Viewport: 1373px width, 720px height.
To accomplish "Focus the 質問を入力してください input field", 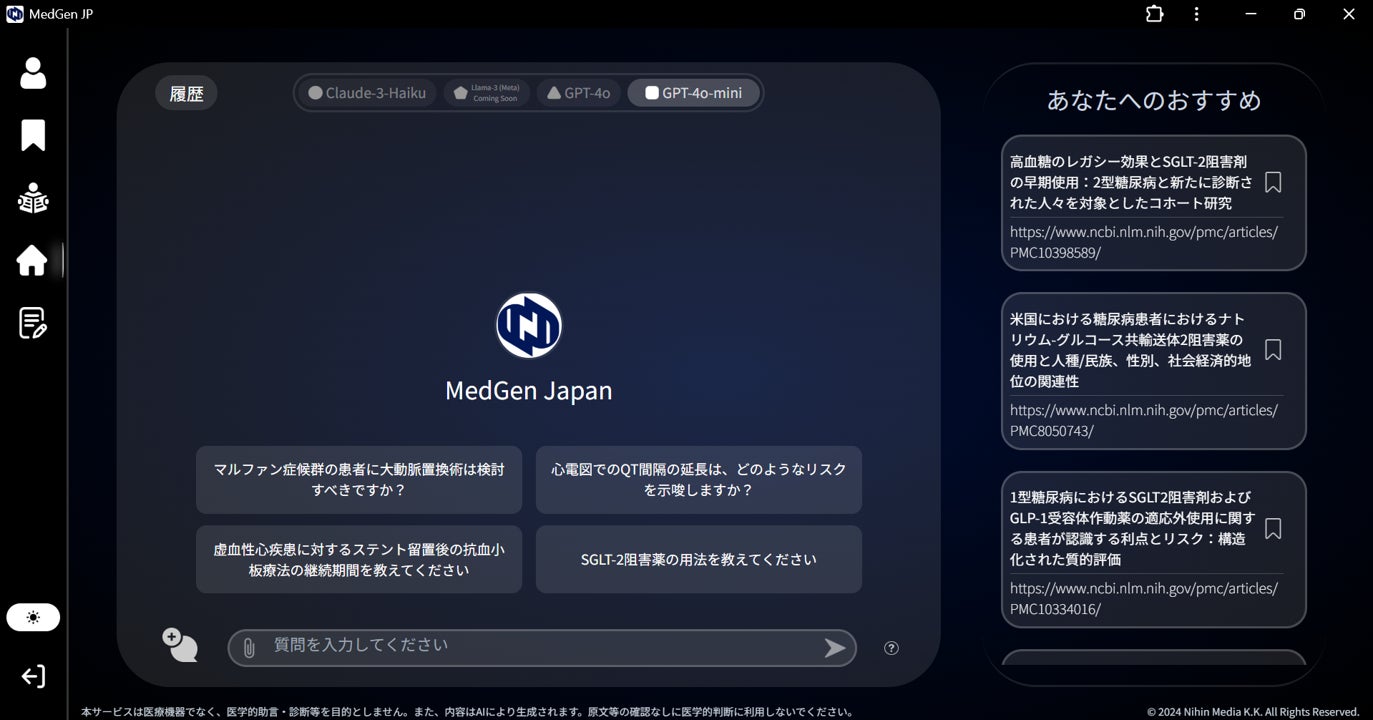I will point(541,648).
